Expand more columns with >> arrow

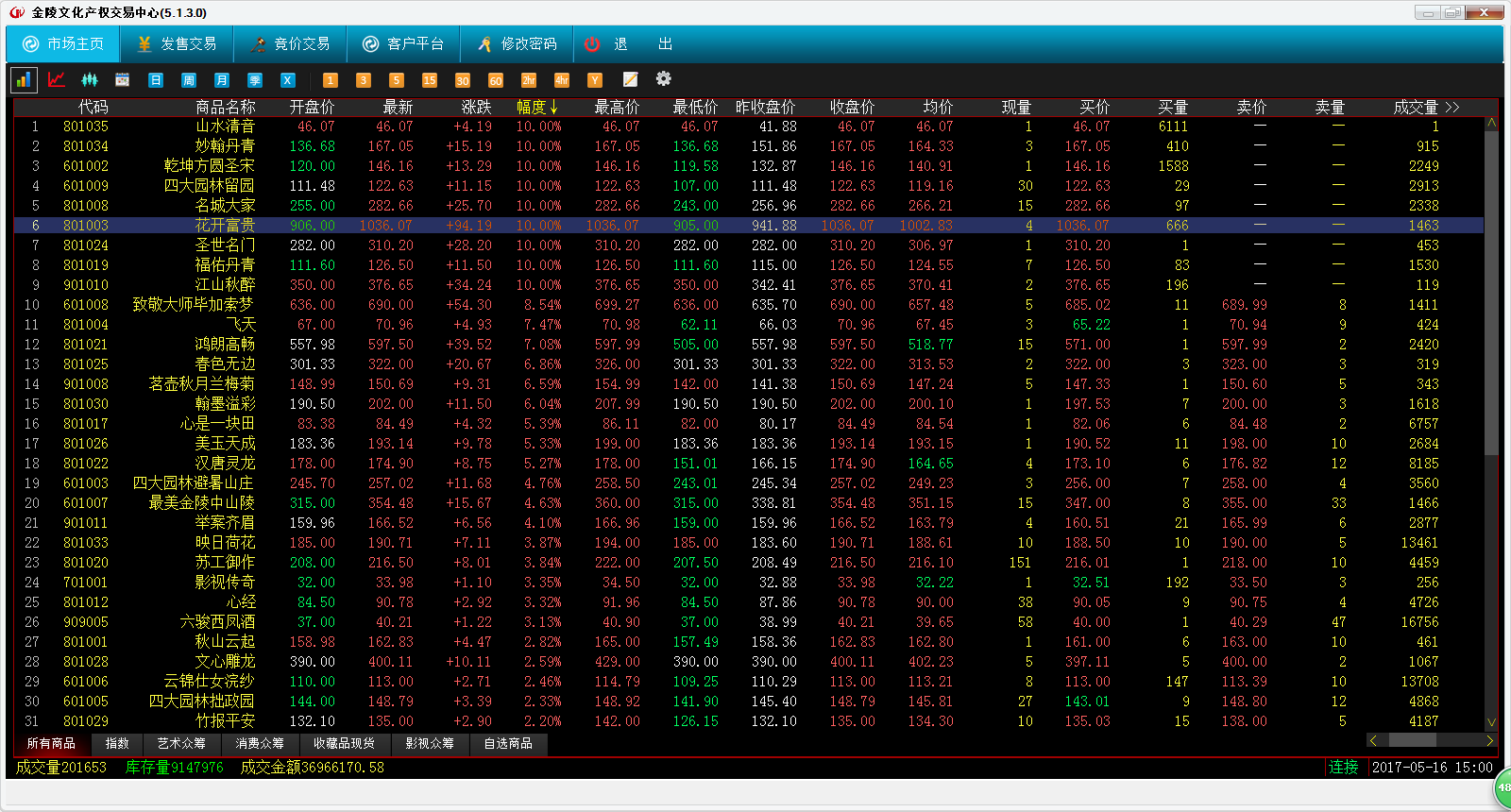(x=1452, y=108)
